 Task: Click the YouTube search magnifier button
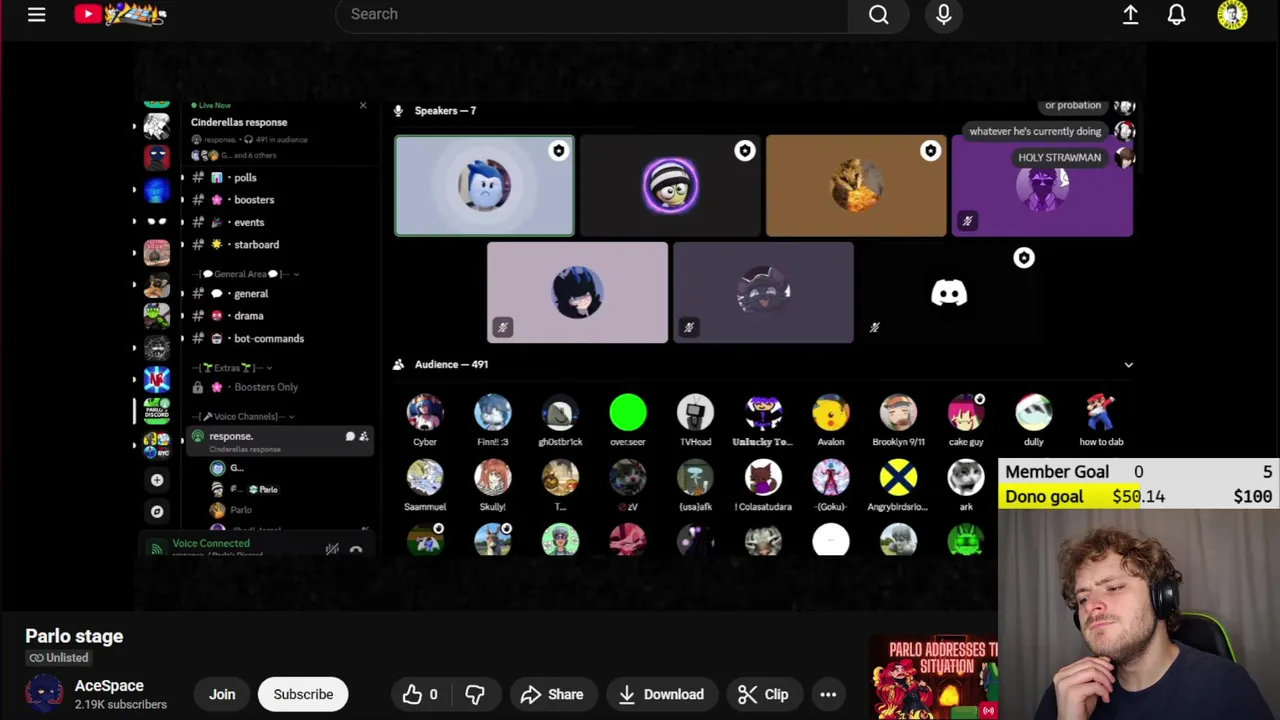click(878, 14)
